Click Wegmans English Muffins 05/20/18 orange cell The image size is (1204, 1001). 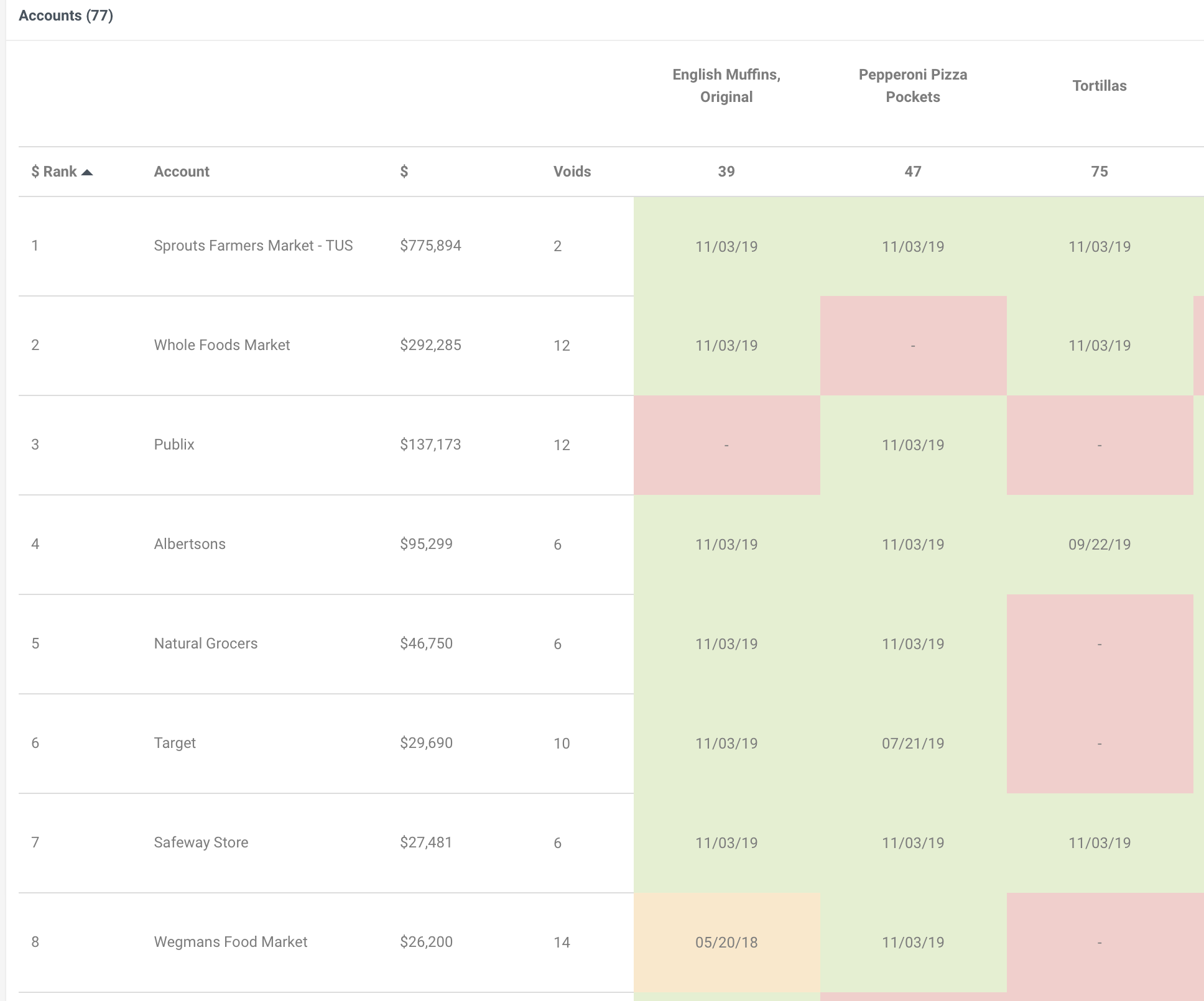coord(726,943)
